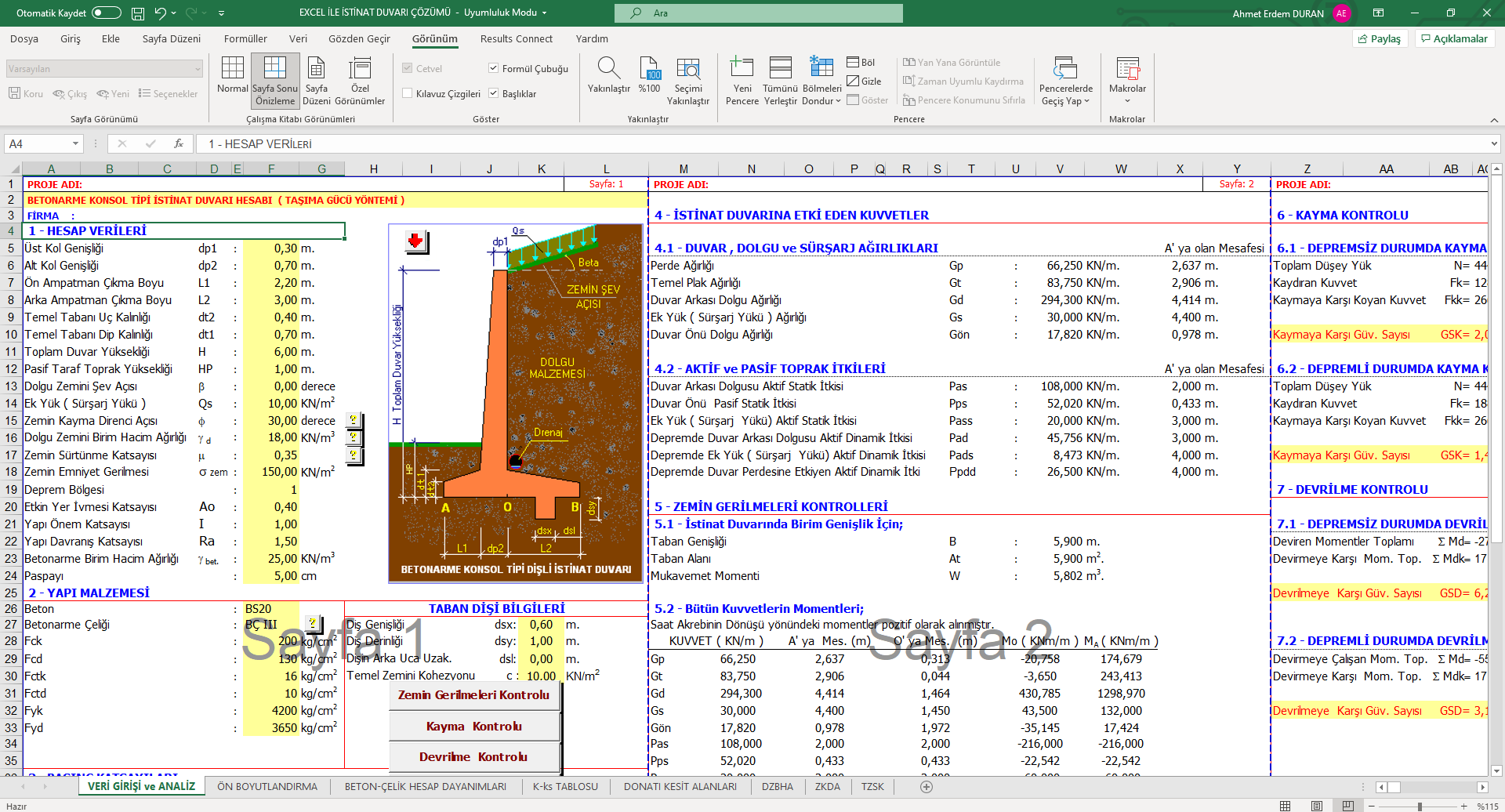Open Yeni Pencere icon
The width and height of the screenshot is (1505, 812).
click(742, 69)
